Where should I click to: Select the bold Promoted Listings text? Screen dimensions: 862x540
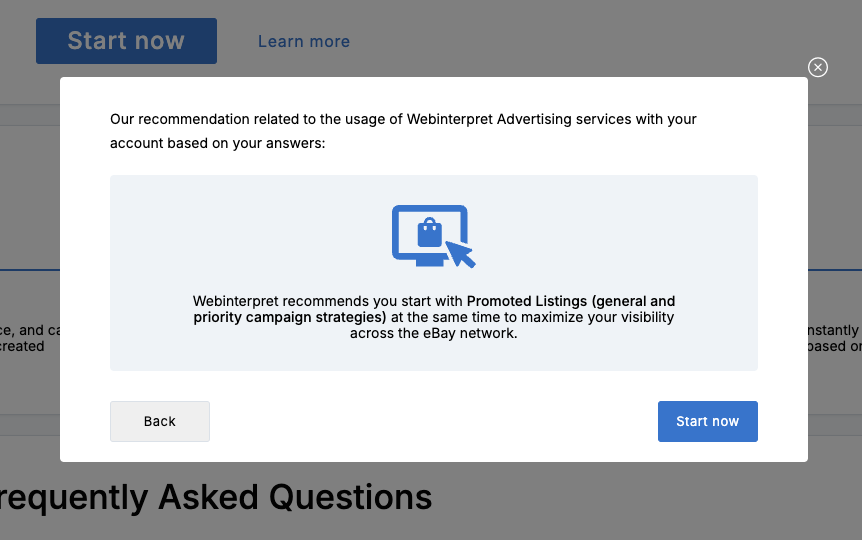pos(527,301)
